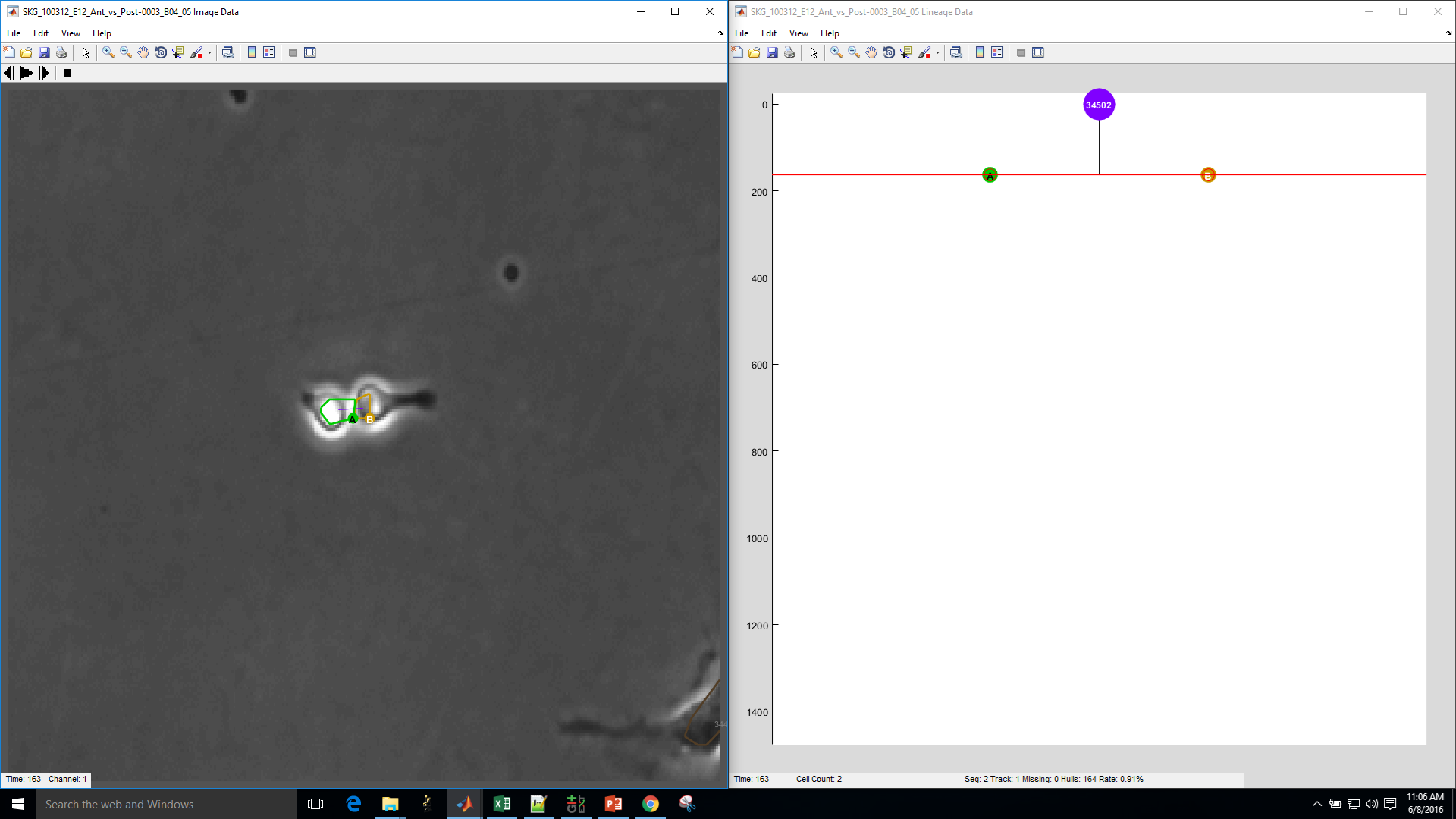Screen dimensions: 1456x819
Task: Show Plot Tools in Lineage Data window
Action: pyautogui.click(x=1038, y=52)
